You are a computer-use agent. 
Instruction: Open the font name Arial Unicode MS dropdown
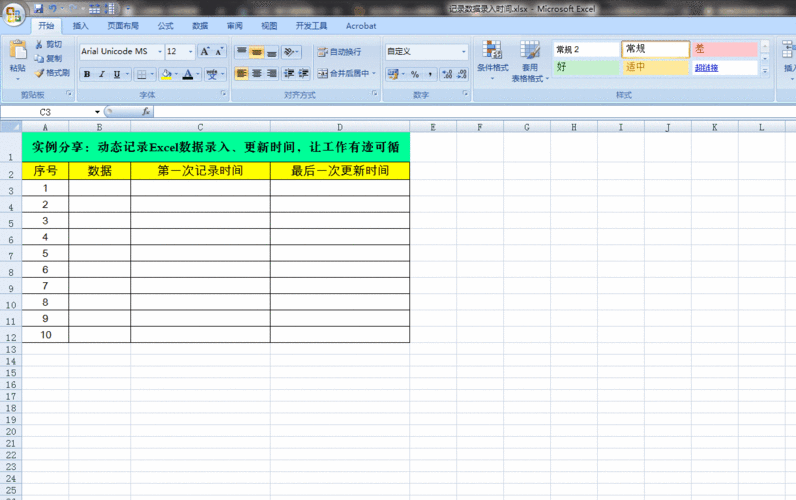(160, 51)
